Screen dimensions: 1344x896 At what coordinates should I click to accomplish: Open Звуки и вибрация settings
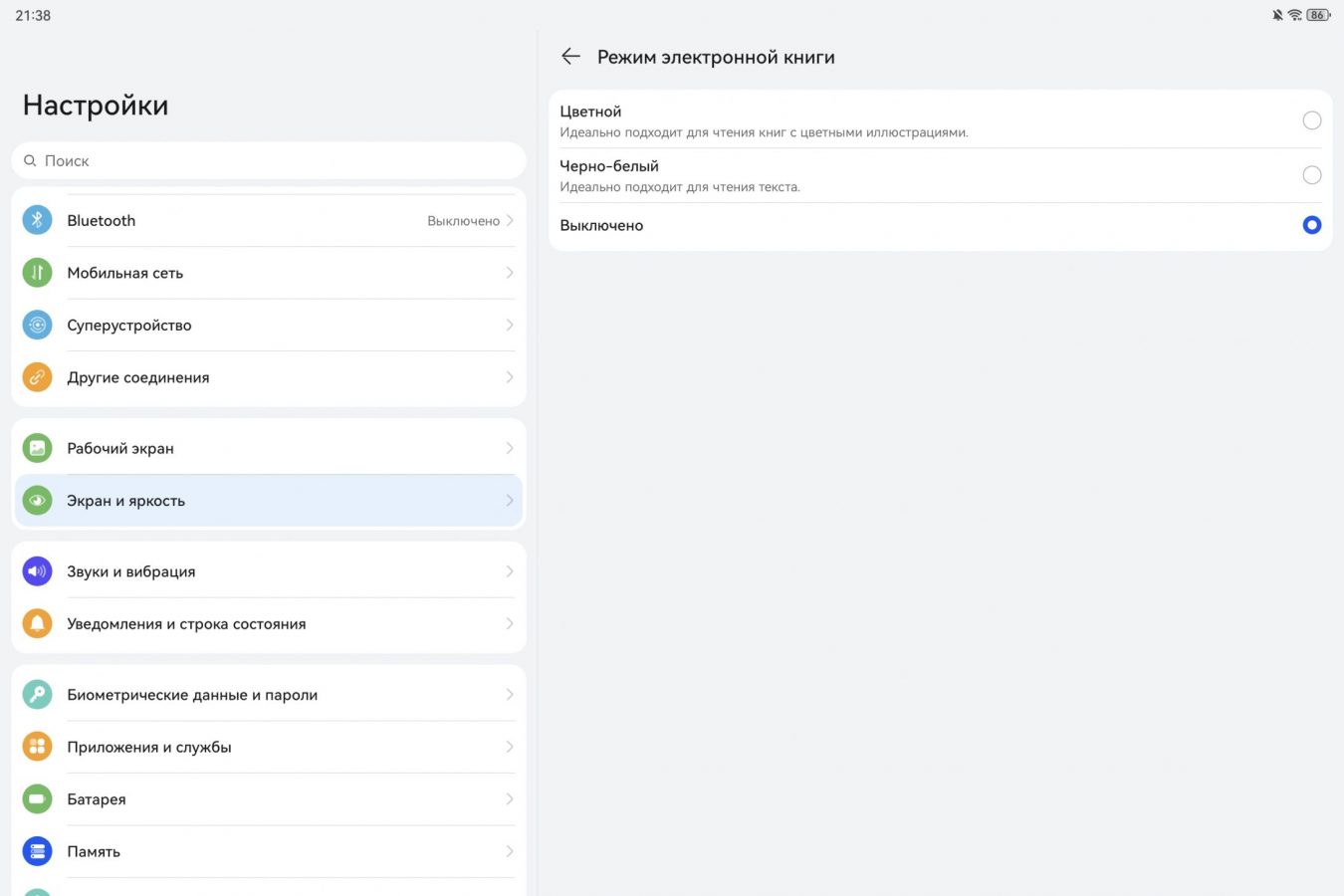click(269, 571)
